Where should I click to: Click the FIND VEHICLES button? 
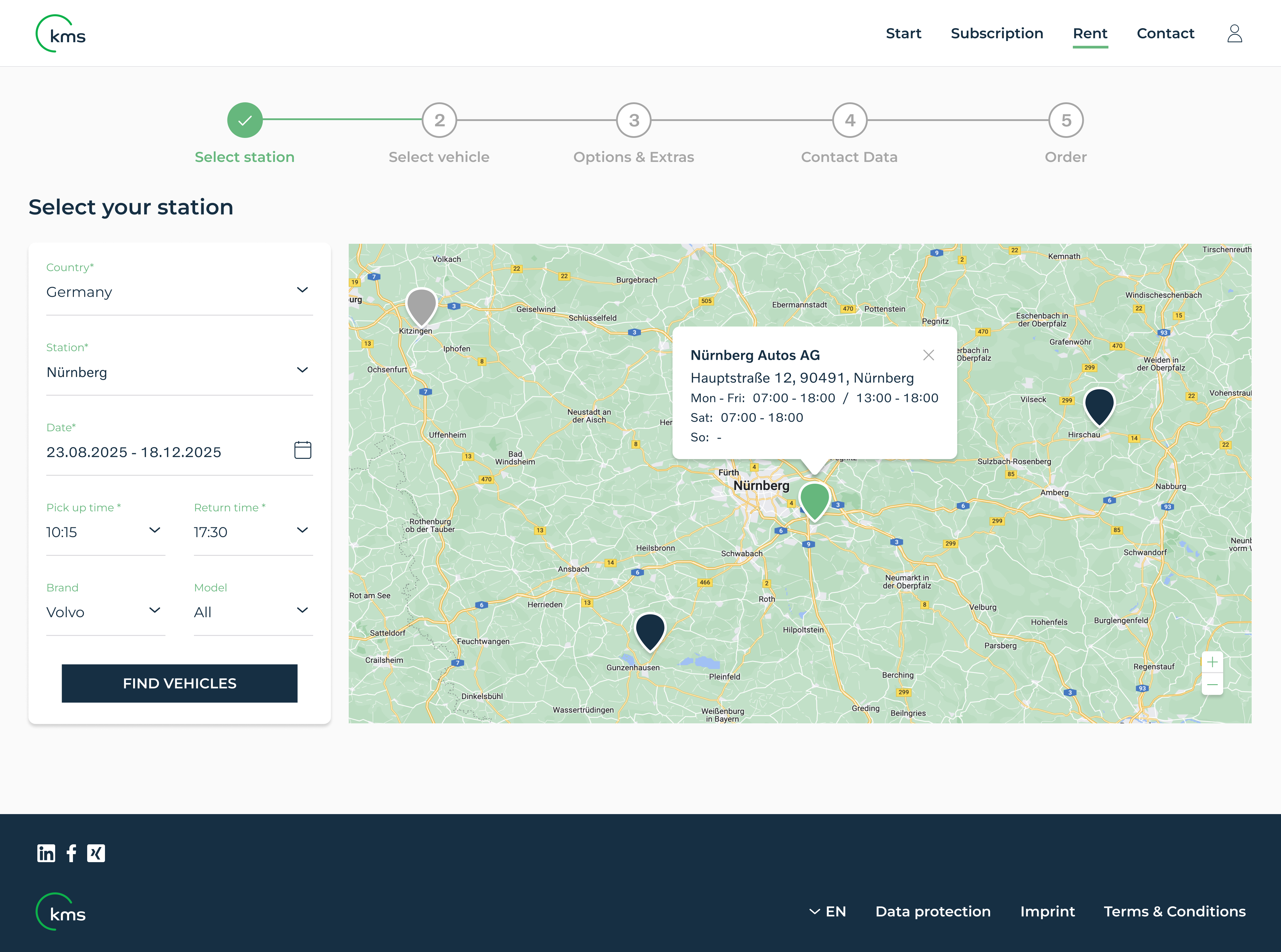coord(179,684)
